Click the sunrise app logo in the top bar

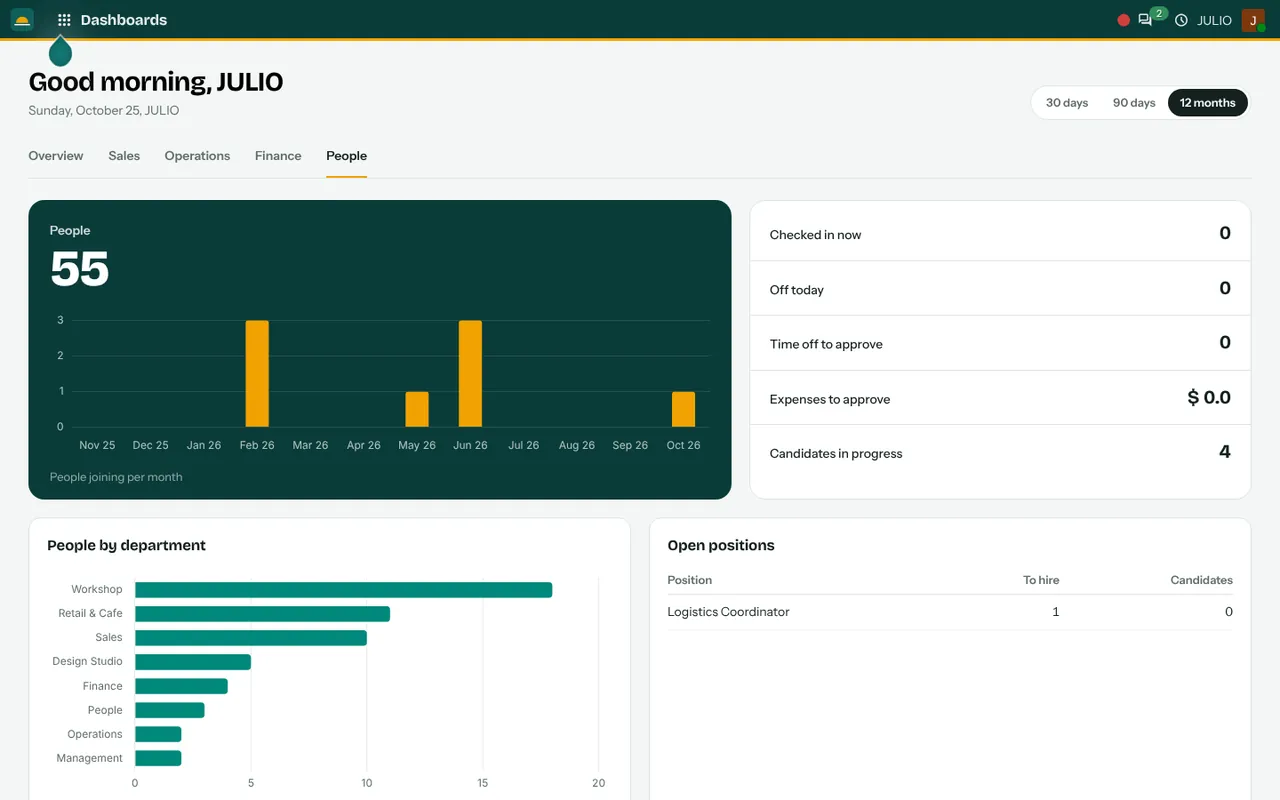pos(22,20)
